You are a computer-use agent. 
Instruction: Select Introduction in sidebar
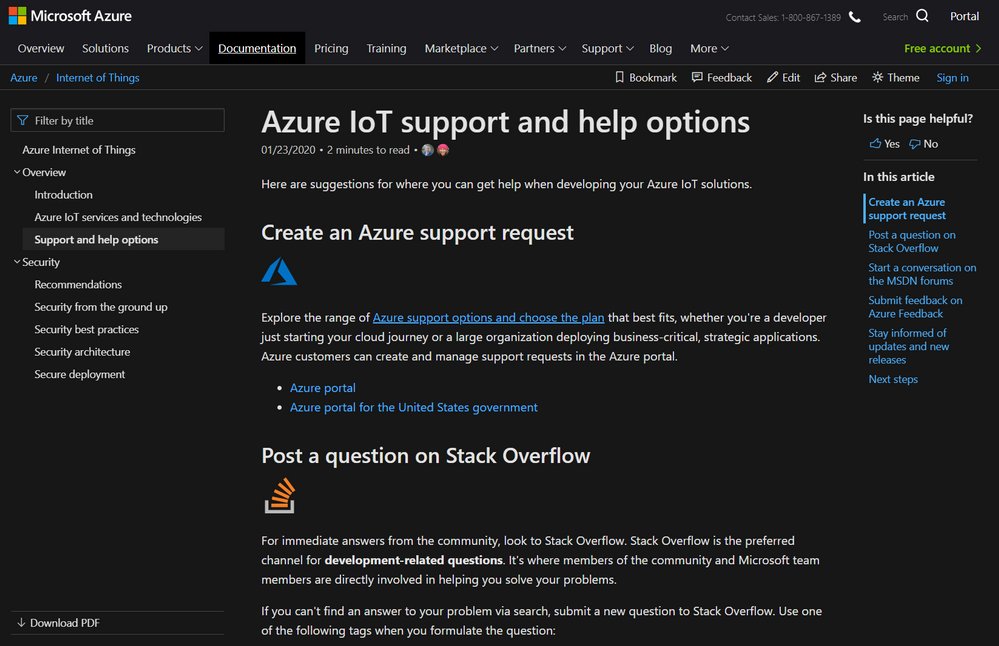click(x=63, y=194)
